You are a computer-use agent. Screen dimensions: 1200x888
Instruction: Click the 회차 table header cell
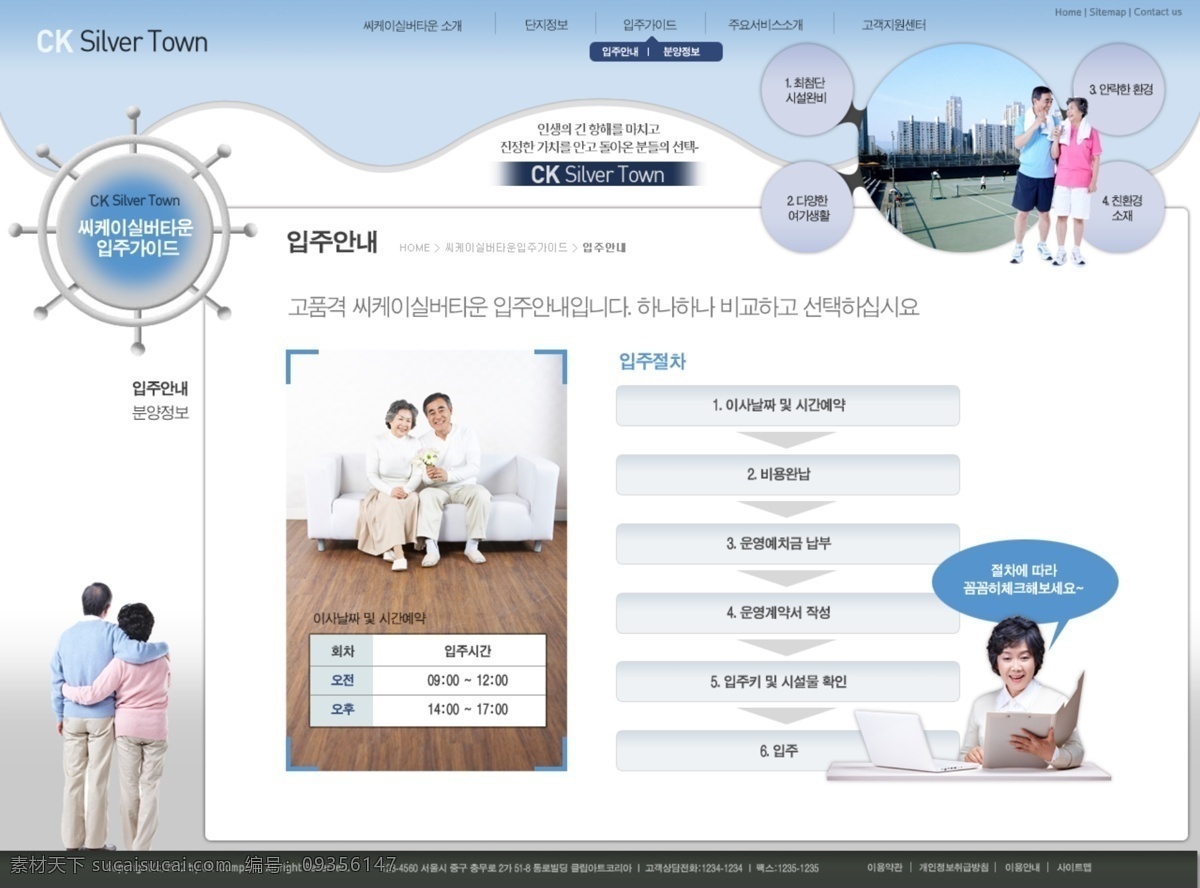(x=342, y=651)
